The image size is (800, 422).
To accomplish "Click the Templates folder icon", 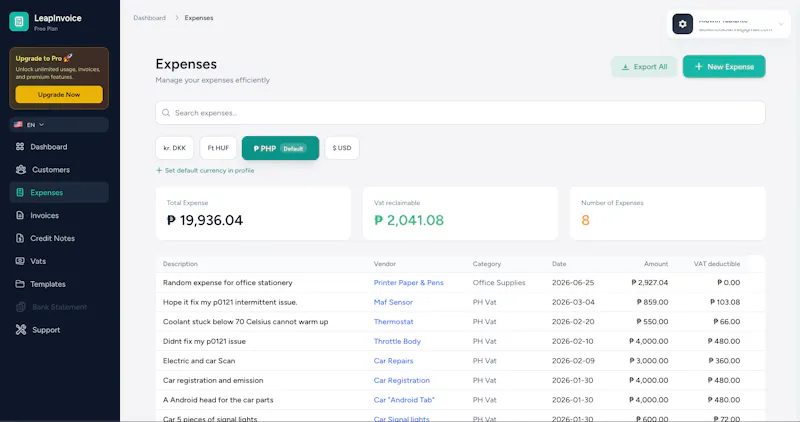I will tap(20, 284).
